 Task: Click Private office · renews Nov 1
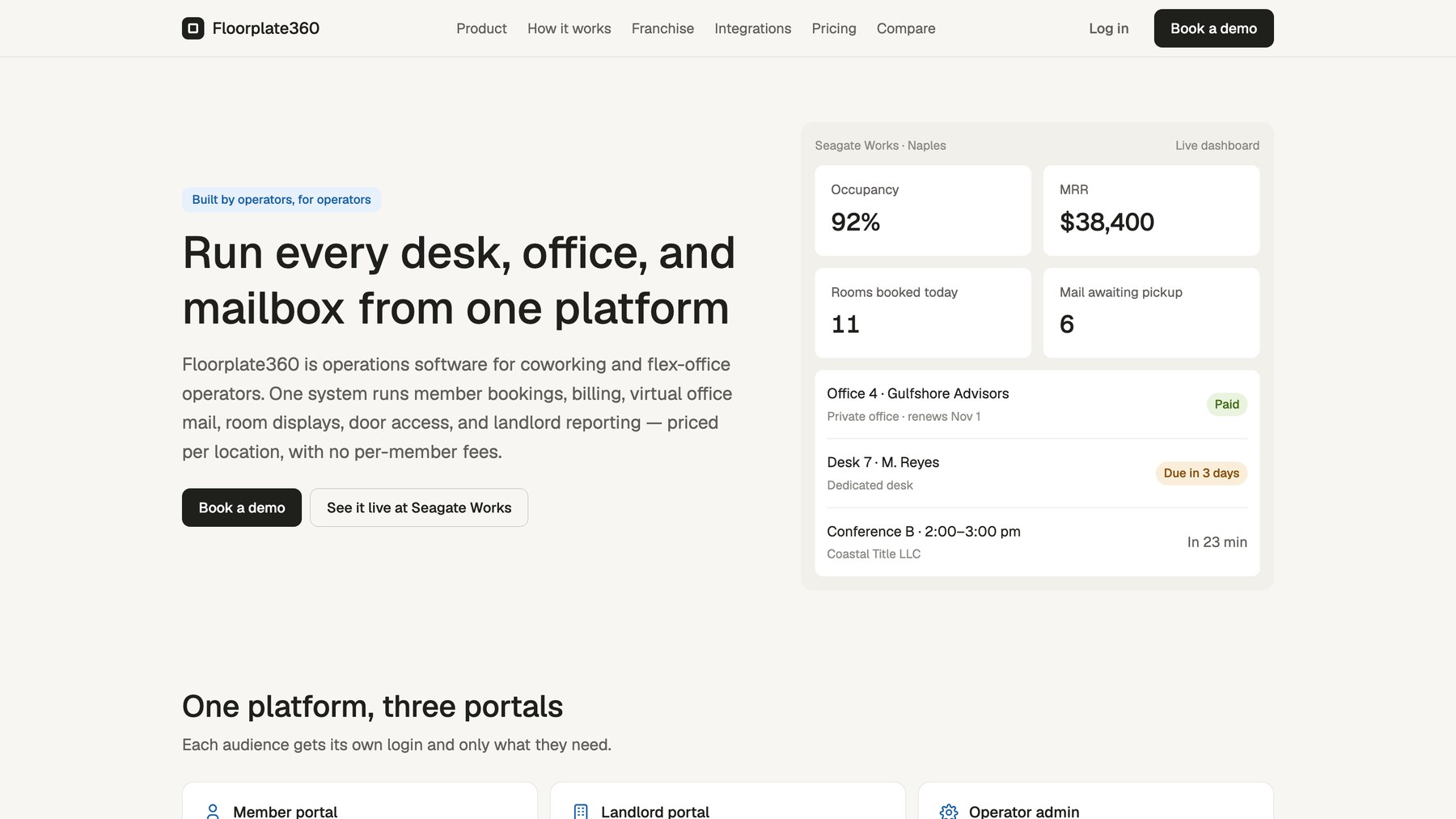click(x=904, y=417)
